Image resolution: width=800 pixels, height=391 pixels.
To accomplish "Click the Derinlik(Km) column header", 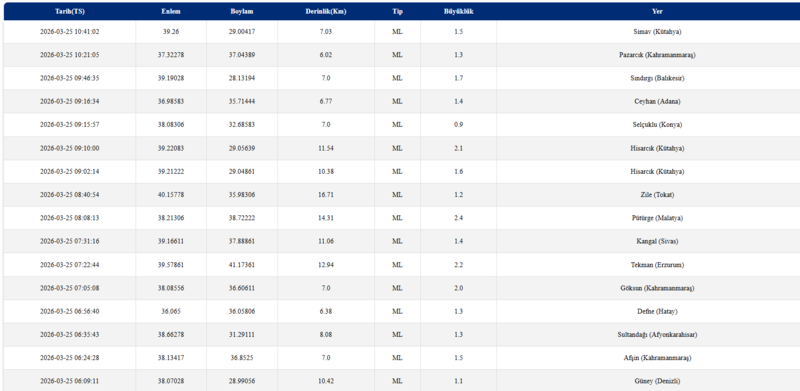I will coord(326,11).
